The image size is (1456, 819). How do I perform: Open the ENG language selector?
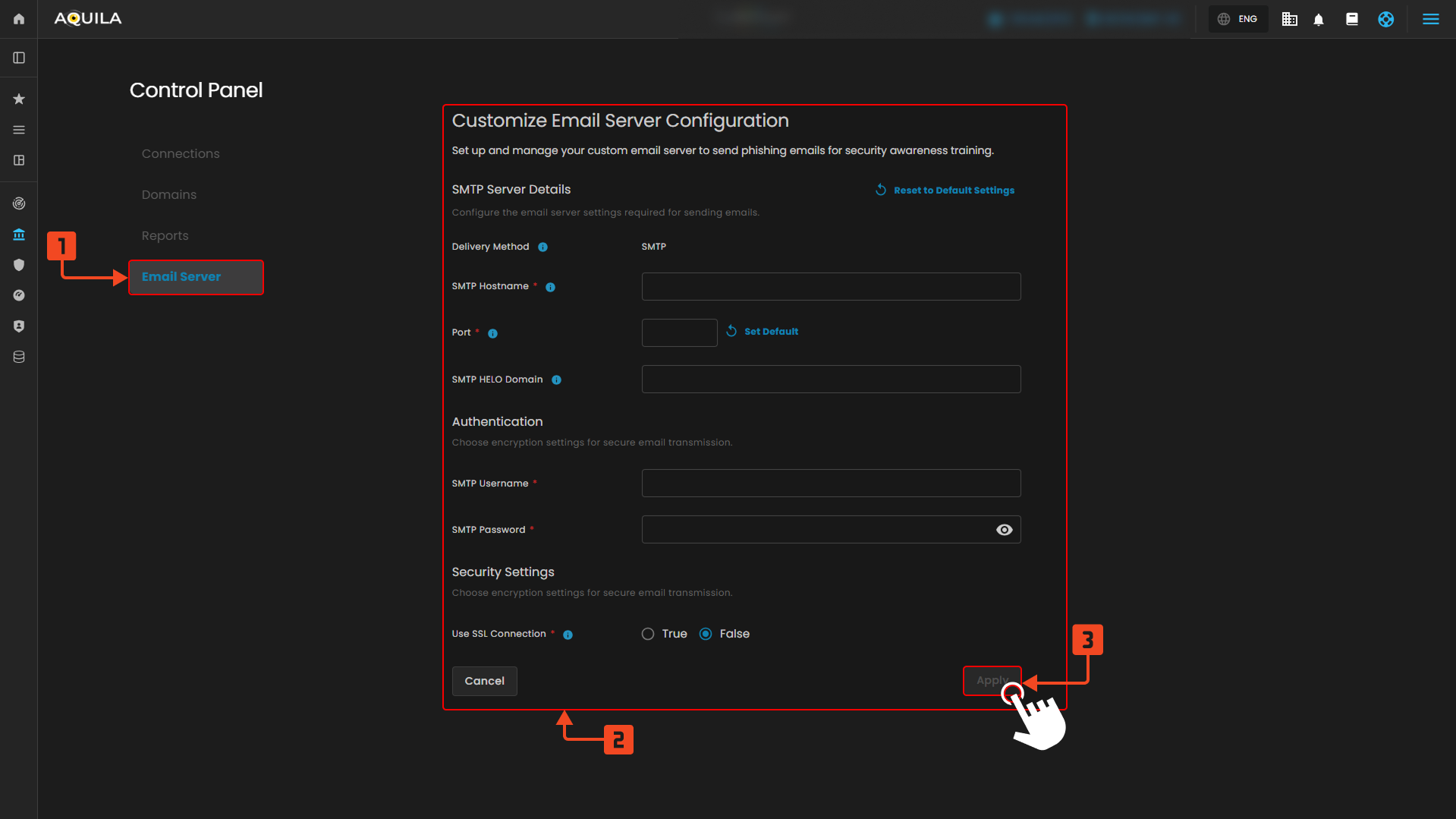pyautogui.click(x=1238, y=19)
